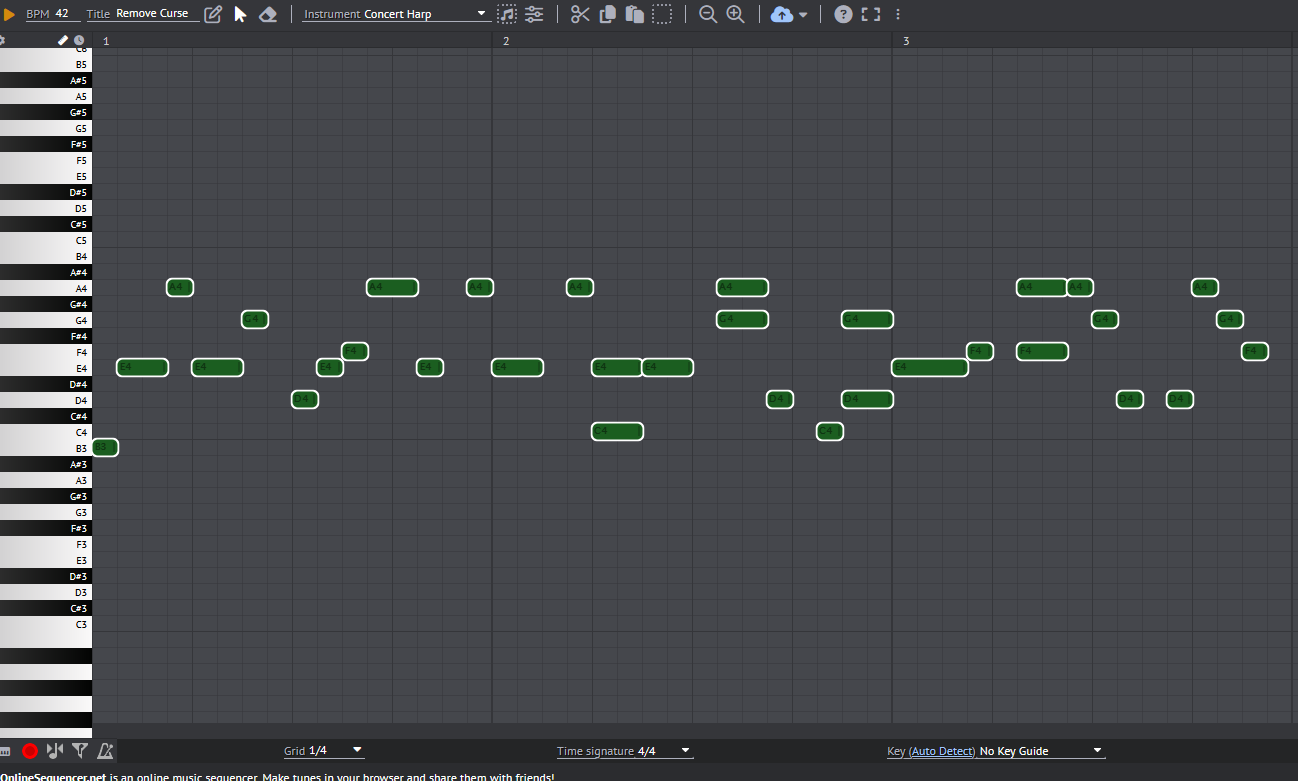Activate the arrow selection tool

[240, 14]
